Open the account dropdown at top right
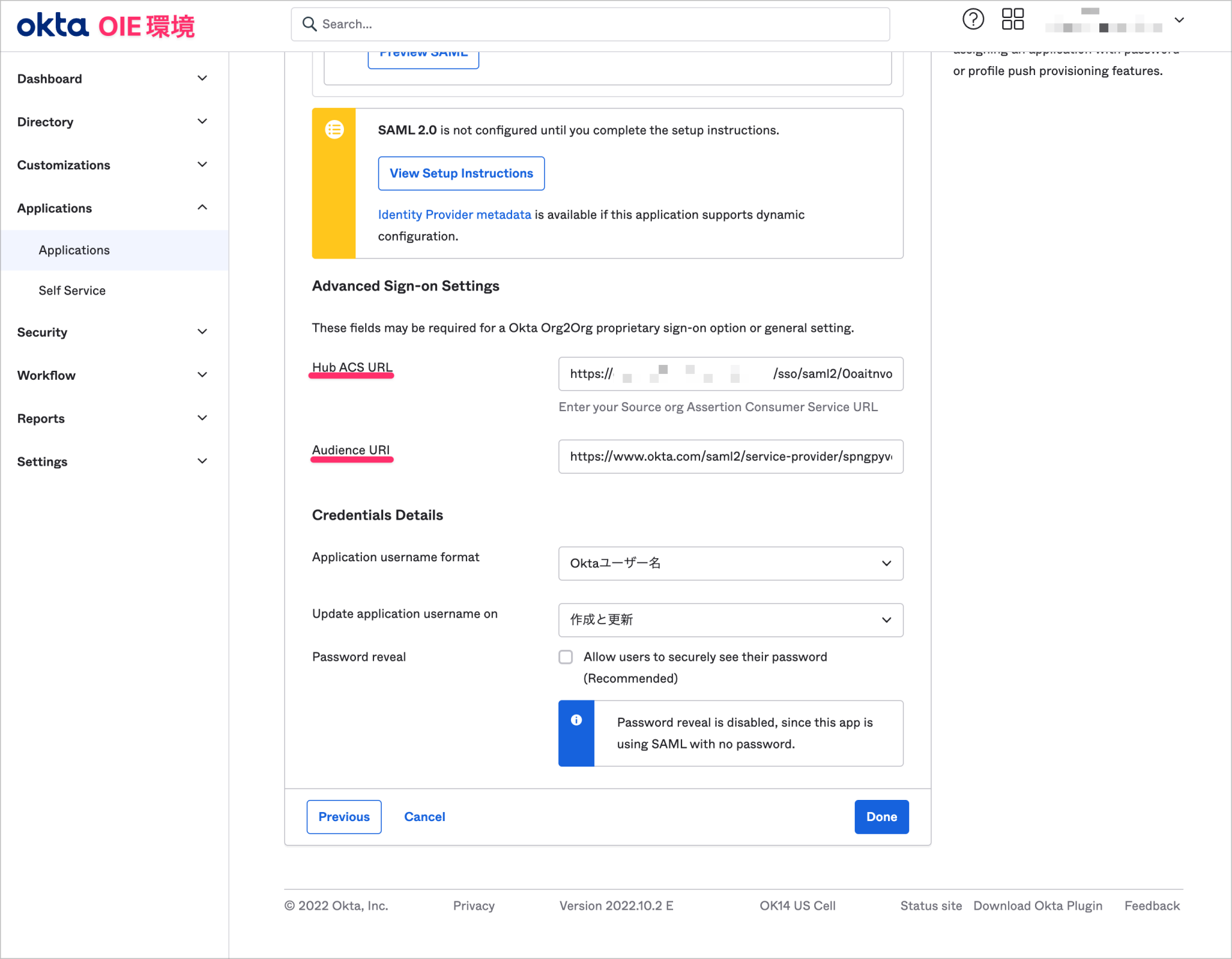The image size is (1232, 959). (1179, 21)
